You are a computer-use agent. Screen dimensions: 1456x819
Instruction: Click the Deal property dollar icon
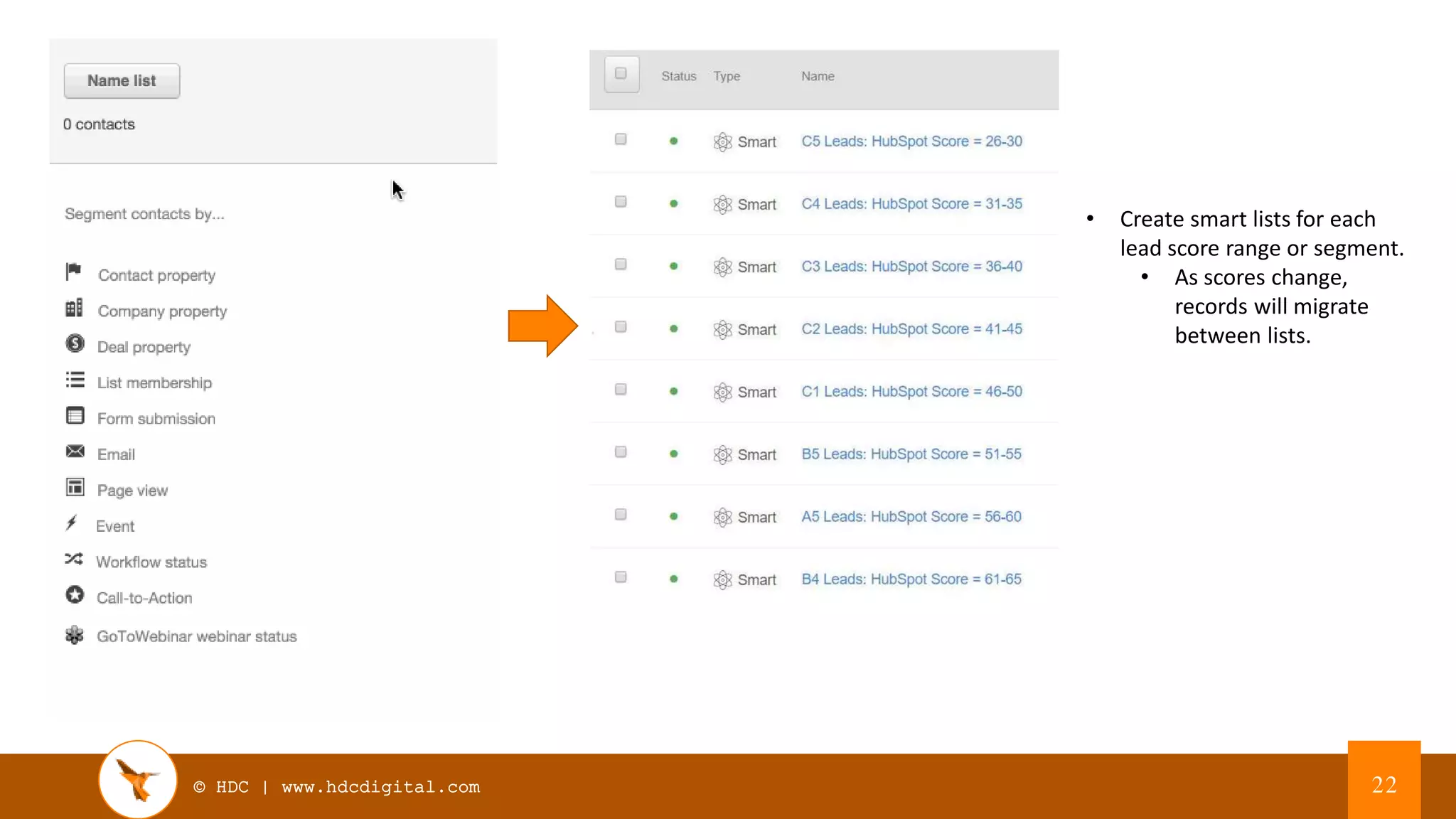tap(75, 343)
